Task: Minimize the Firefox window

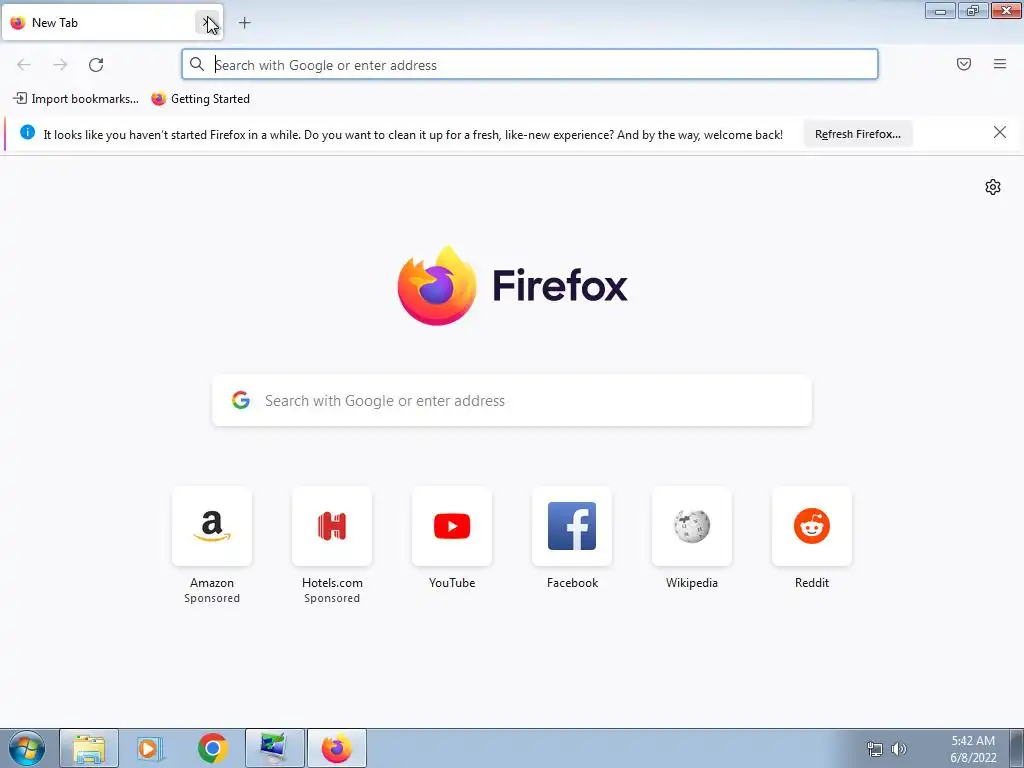Action: tap(940, 11)
